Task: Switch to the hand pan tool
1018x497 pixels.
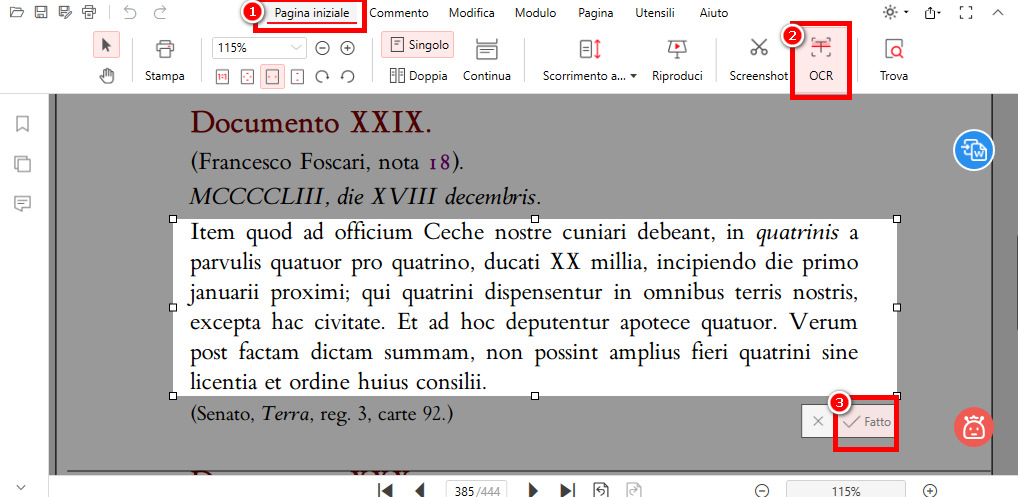Action: (106, 76)
